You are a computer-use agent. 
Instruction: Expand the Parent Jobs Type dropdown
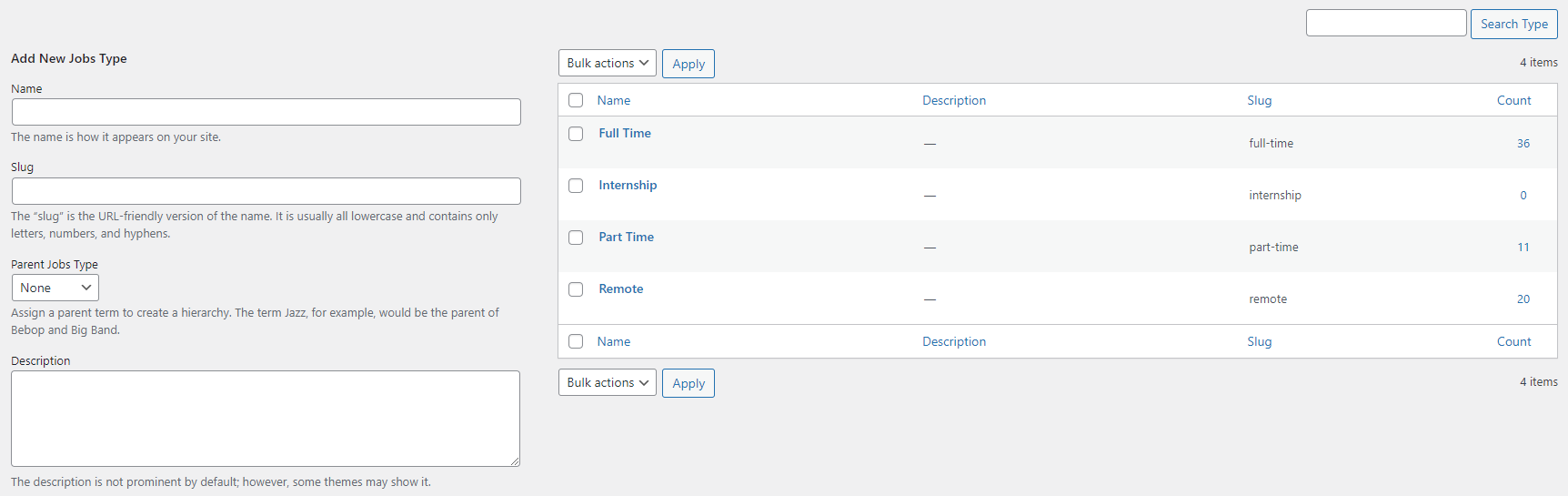pyautogui.click(x=55, y=288)
